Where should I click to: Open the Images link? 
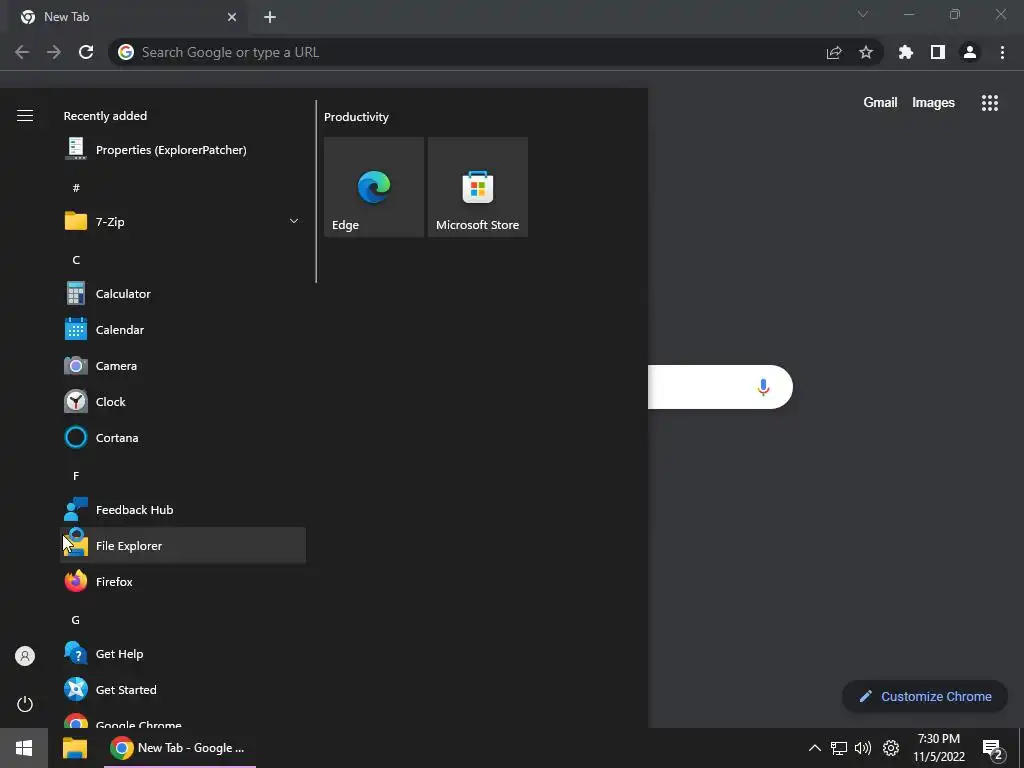[x=933, y=103]
